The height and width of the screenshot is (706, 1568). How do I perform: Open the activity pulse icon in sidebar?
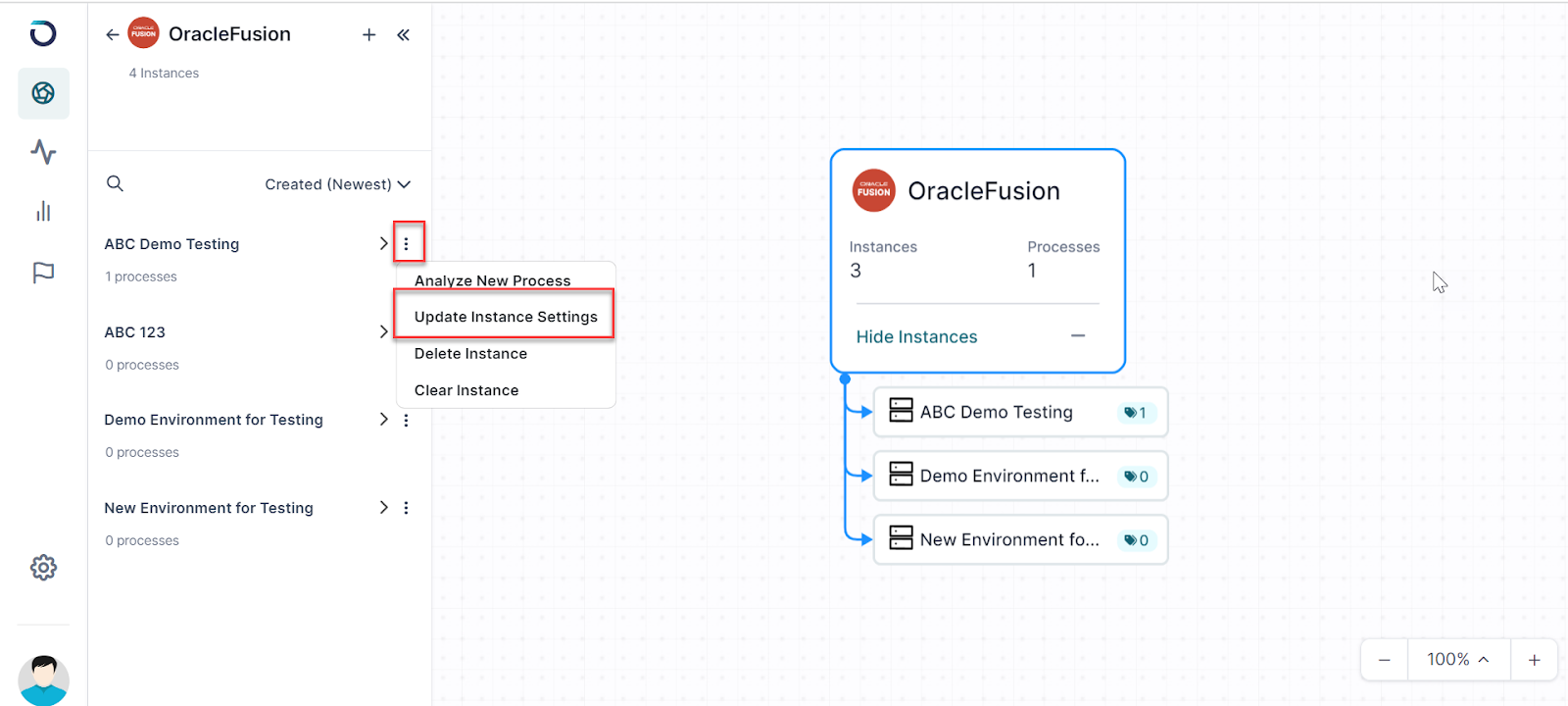43,152
